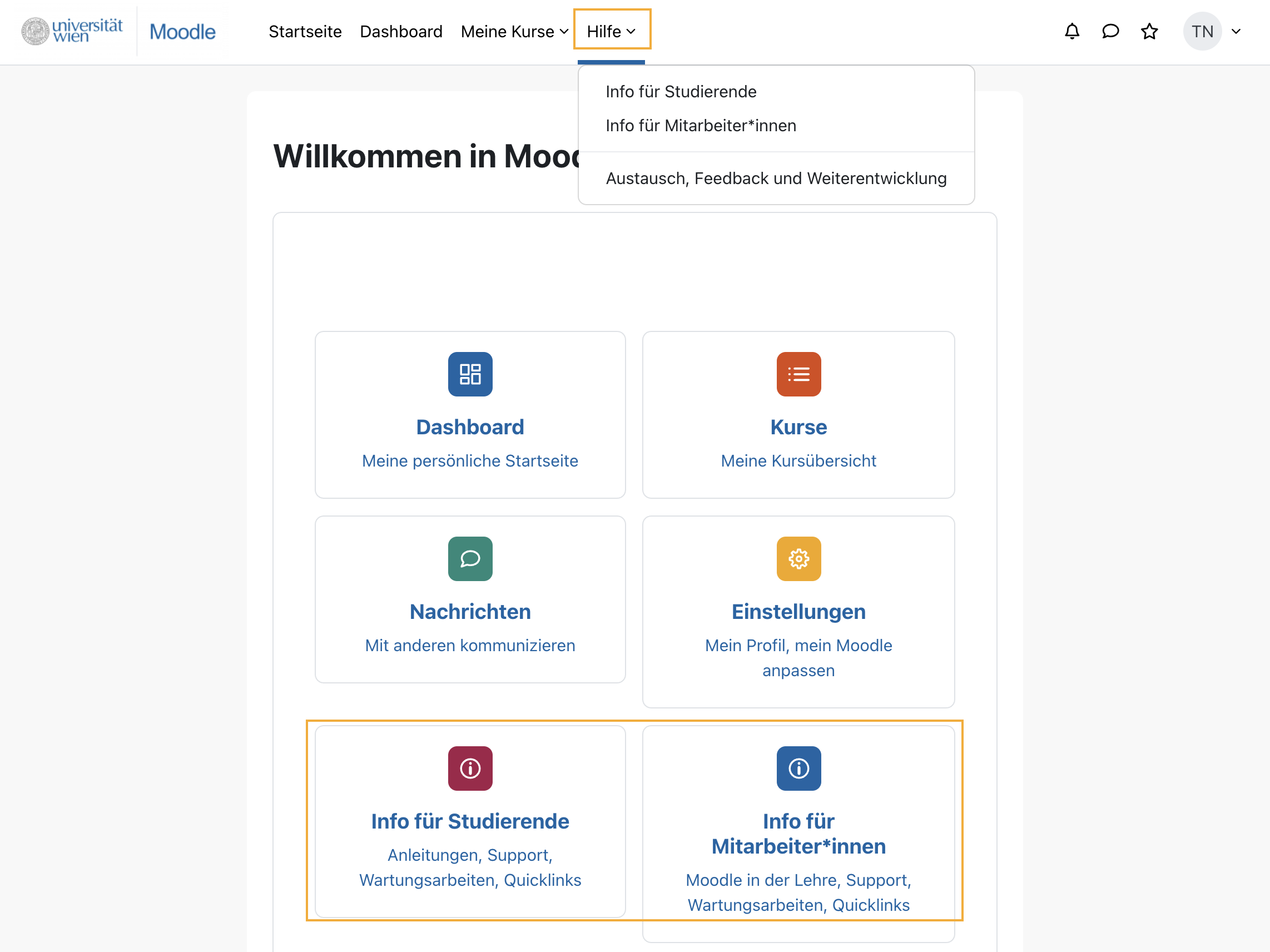Click 'Meine persönliche Startseite' text
1270x952 pixels.
point(470,460)
